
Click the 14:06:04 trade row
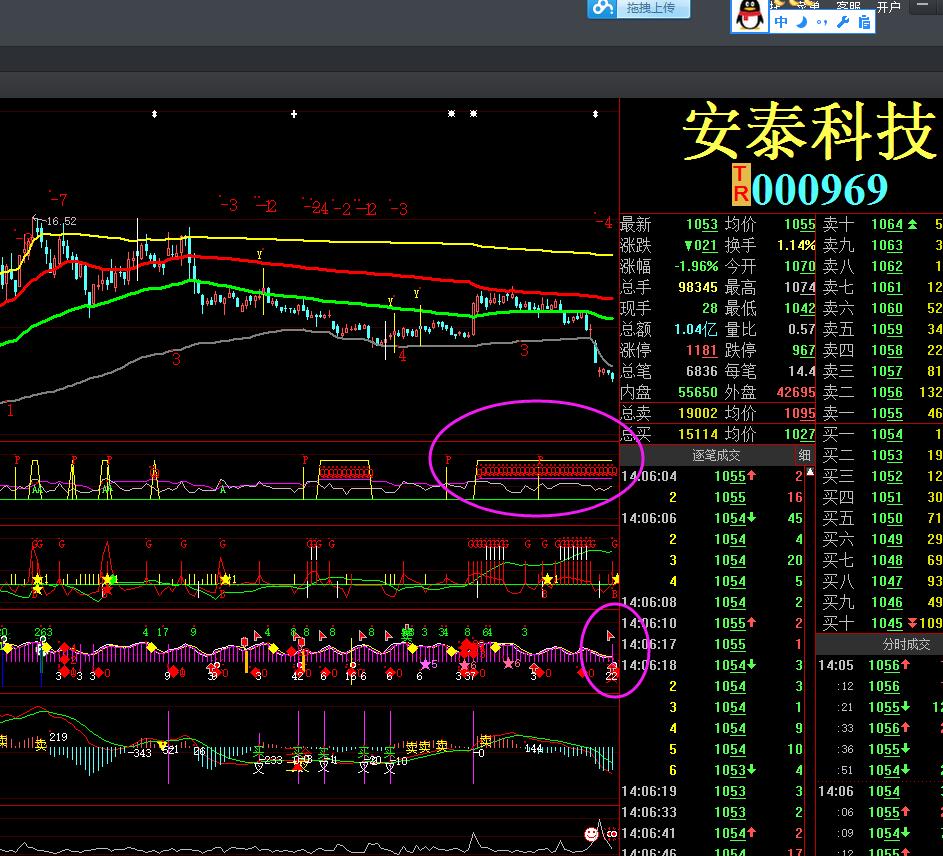click(712, 476)
